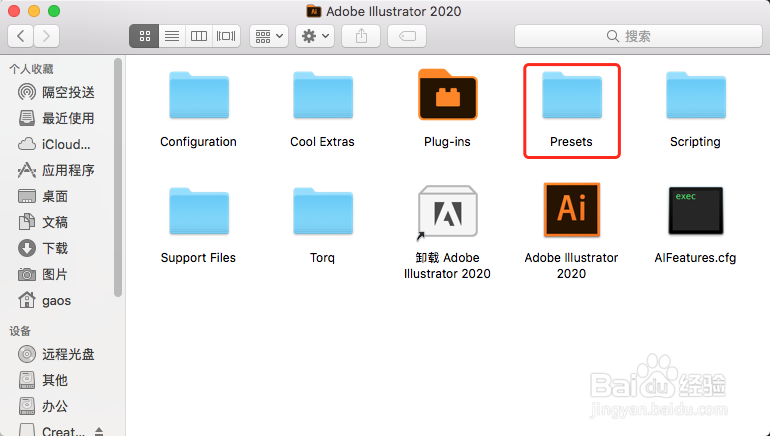Click the Adobe Illustrator 2020 title proxy icon
770x436 pixels.
coord(313,11)
